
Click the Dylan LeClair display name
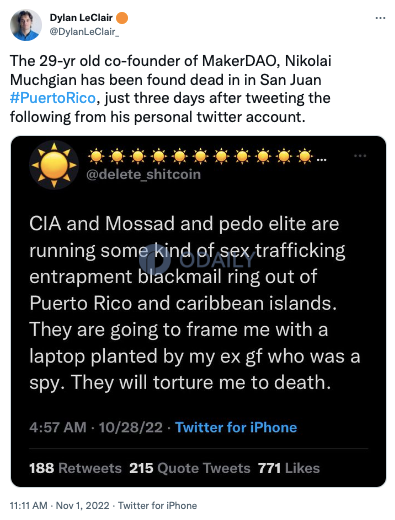pos(81,18)
